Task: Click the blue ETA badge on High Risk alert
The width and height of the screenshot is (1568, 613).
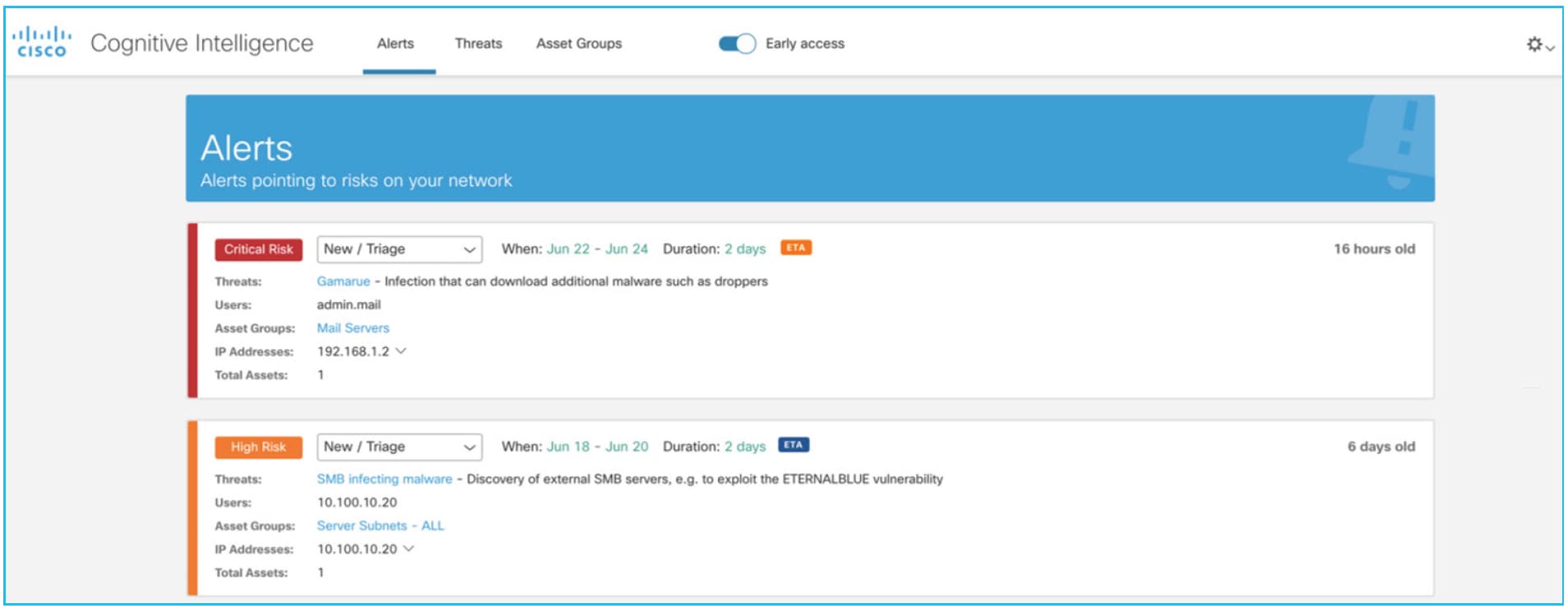Action: pos(793,445)
